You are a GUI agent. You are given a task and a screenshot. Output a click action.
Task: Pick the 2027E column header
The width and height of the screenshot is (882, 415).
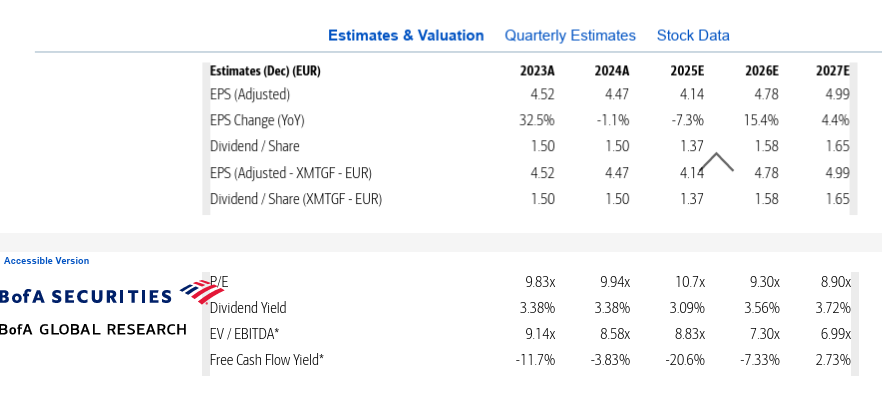pos(833,71)
